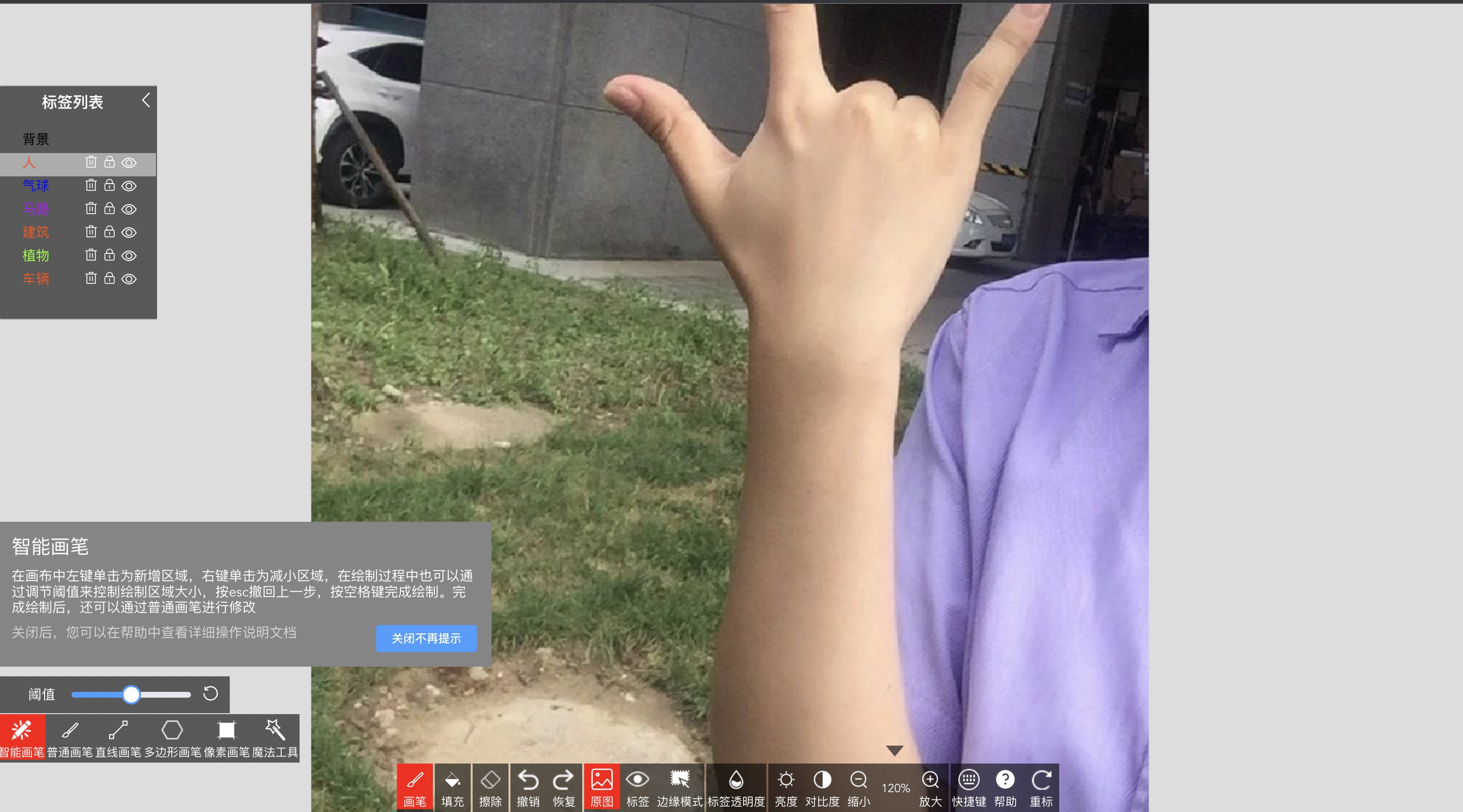Delete the 马路 label annotation

point(91,208)
